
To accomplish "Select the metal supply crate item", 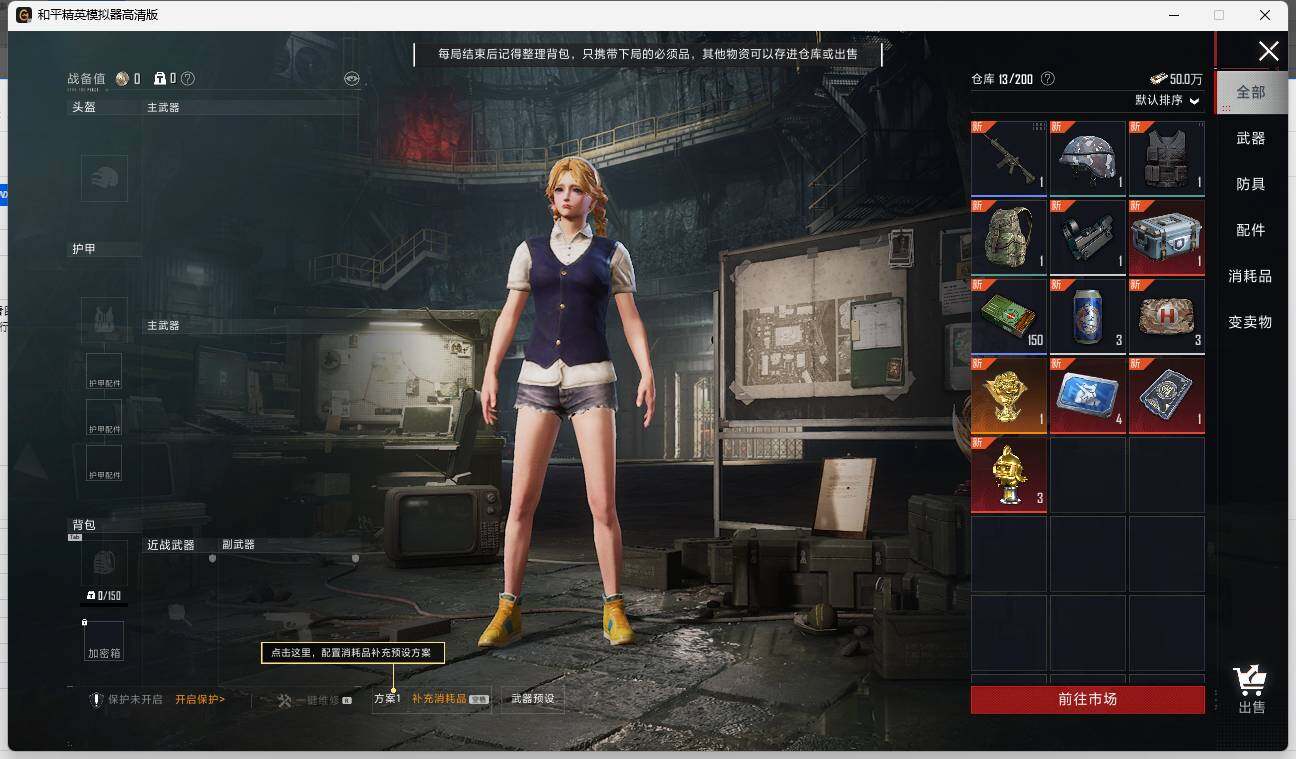I will pyautogui.click(x=1167, y=237).
